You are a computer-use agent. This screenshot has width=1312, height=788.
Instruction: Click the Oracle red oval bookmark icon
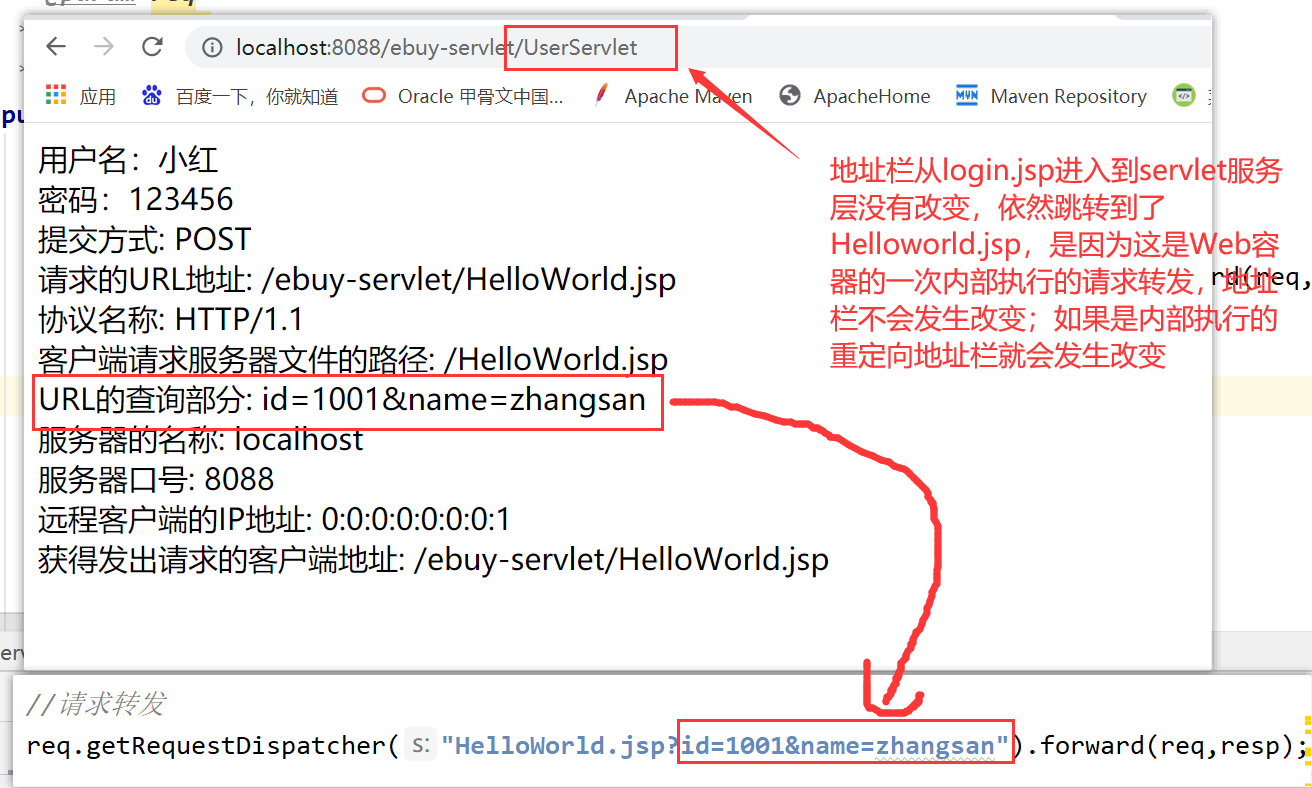click(x=374, y=96)
